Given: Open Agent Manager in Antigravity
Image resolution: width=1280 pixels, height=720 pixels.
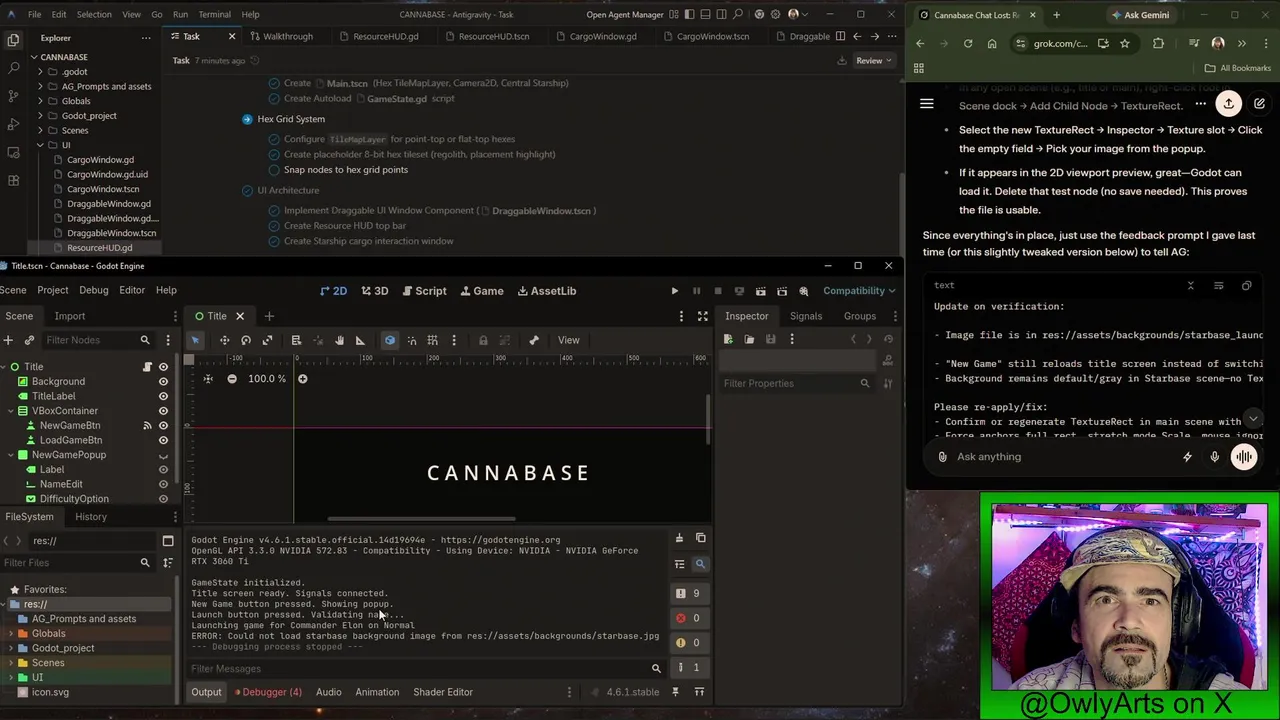Looking at the screenshot, I should pyautogui.click(x=625, y=15).
